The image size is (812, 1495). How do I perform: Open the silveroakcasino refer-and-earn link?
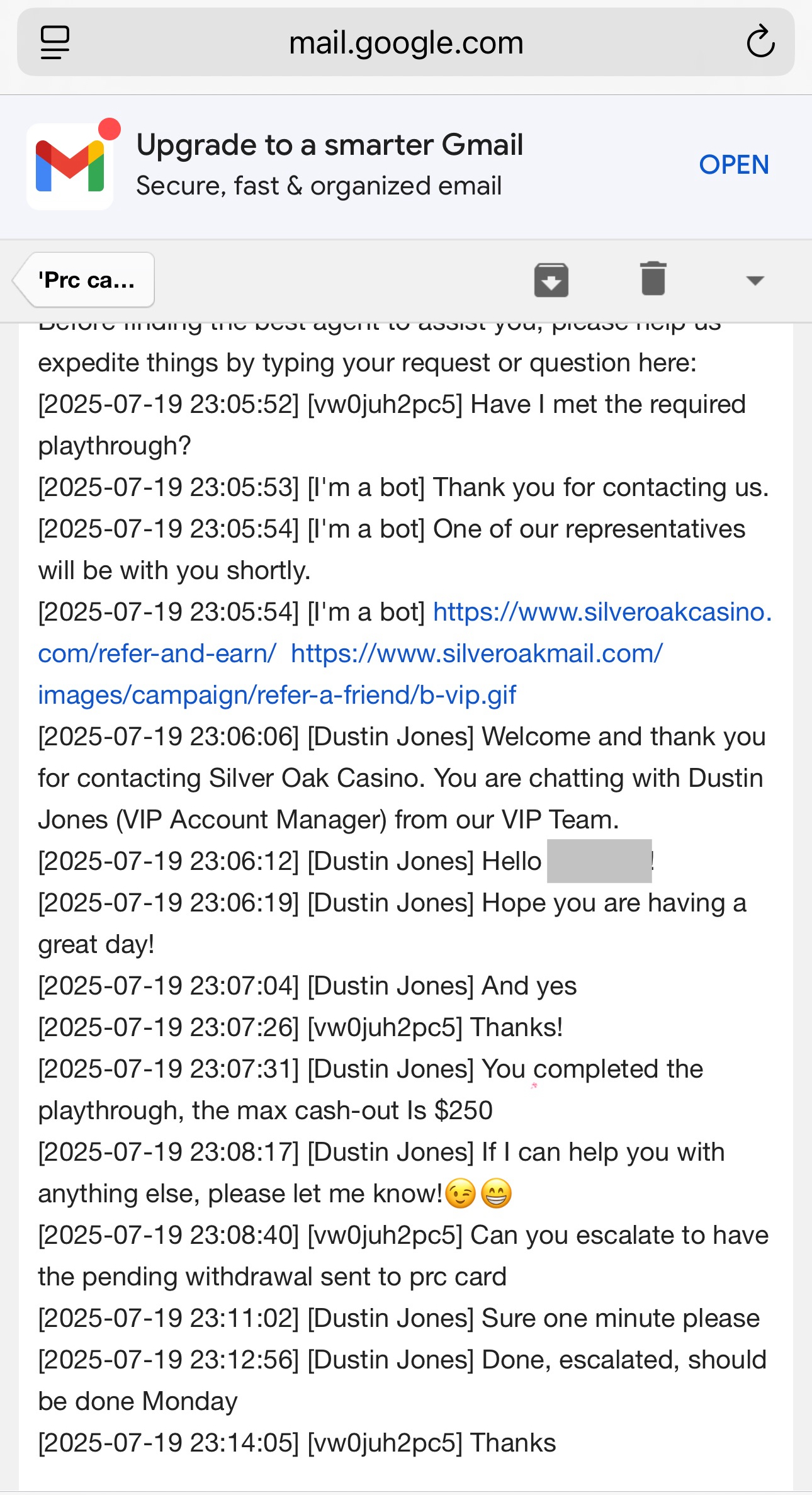405,633
